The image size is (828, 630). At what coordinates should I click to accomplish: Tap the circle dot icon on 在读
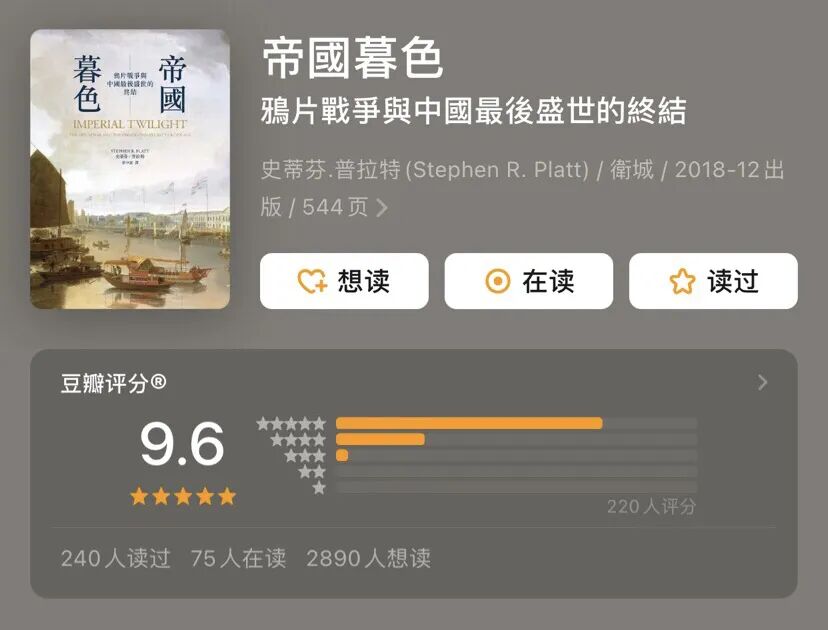point(497,281)
